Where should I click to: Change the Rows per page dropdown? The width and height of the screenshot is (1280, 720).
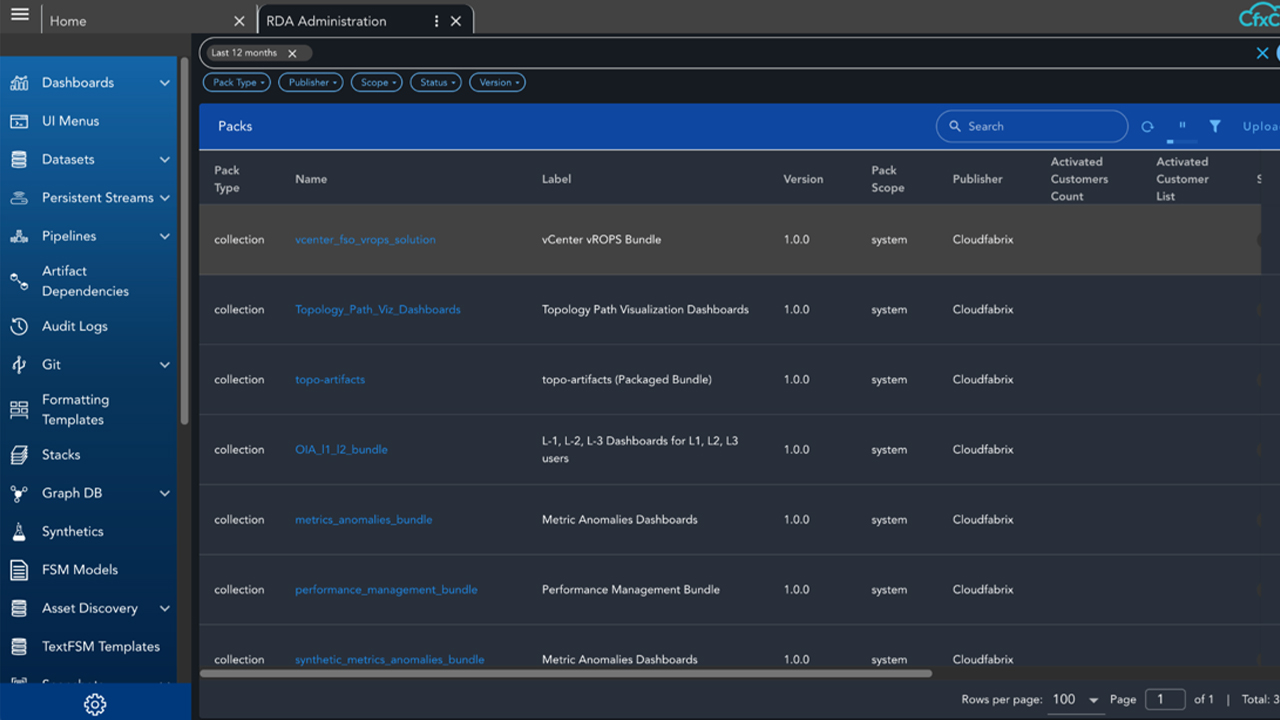1076,700
